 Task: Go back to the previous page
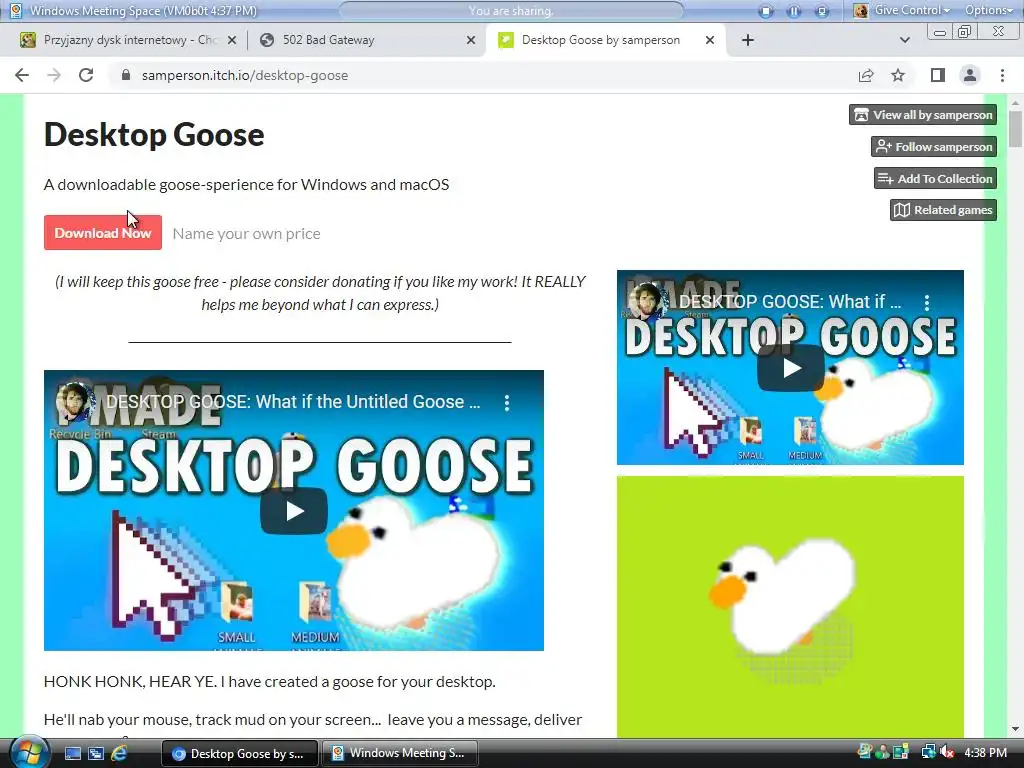(x=22, y=75)
